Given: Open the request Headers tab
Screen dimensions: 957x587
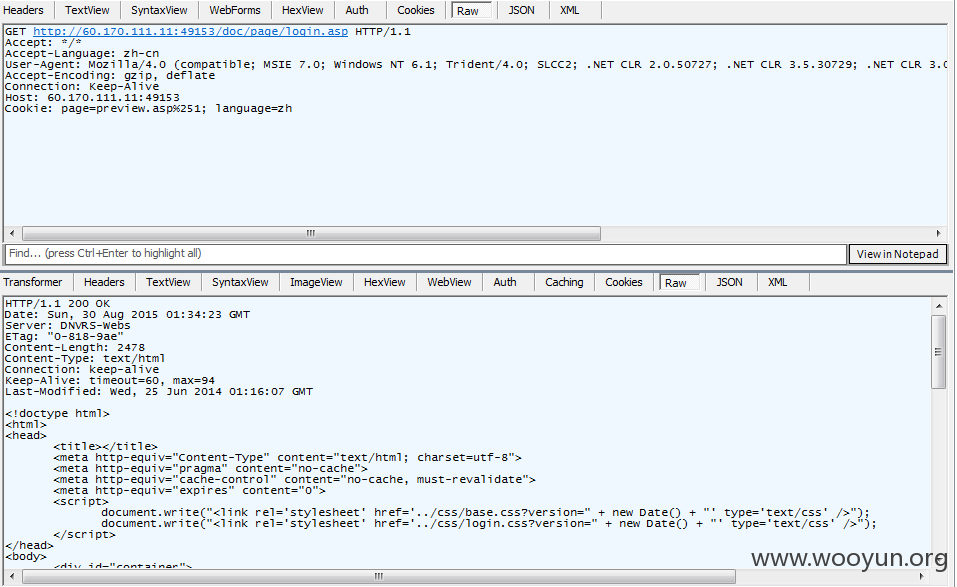Looking at the screenshot, I should point(24,10).
